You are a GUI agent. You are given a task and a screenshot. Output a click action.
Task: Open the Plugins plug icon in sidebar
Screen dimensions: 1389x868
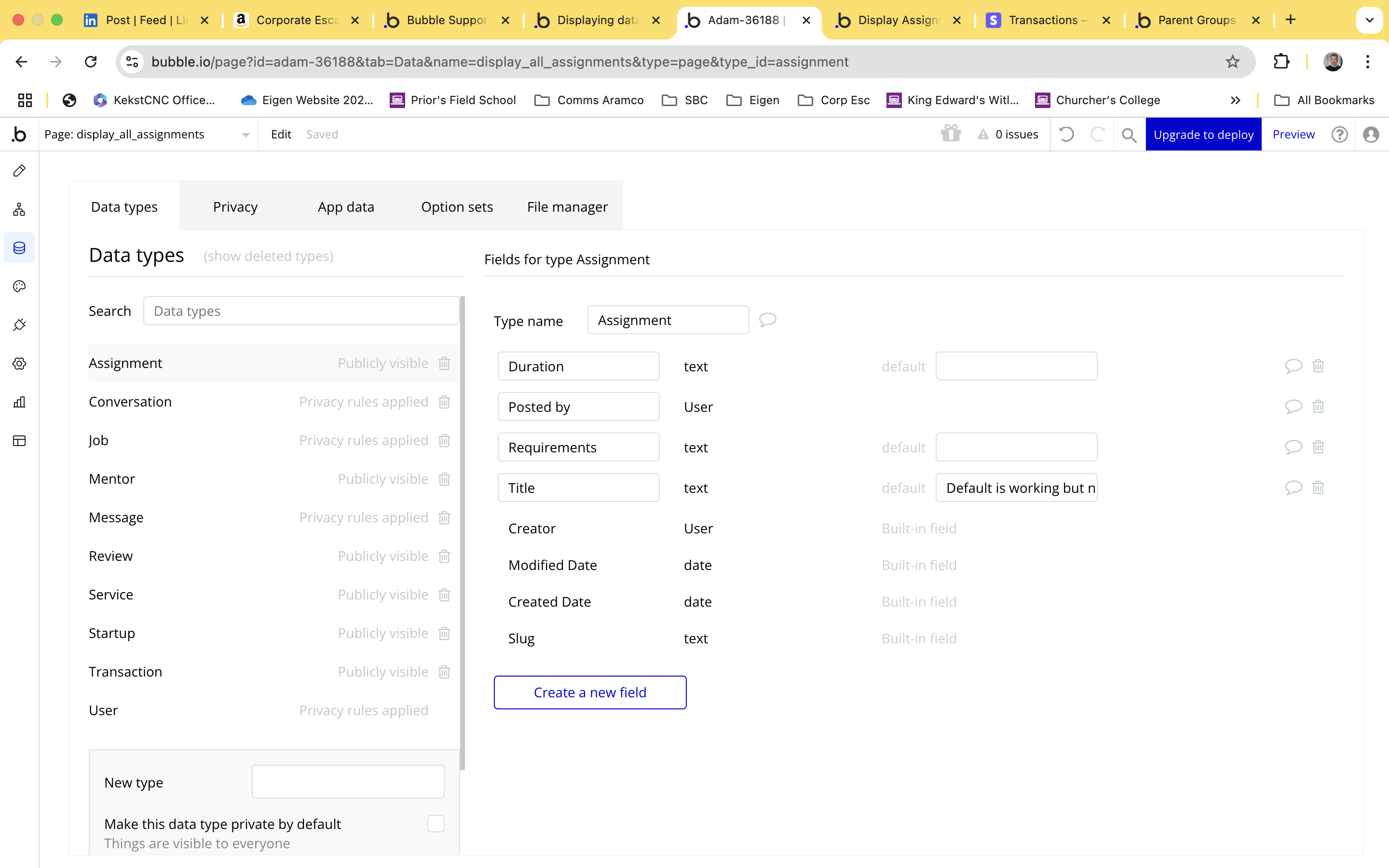[x=19, y=325]
